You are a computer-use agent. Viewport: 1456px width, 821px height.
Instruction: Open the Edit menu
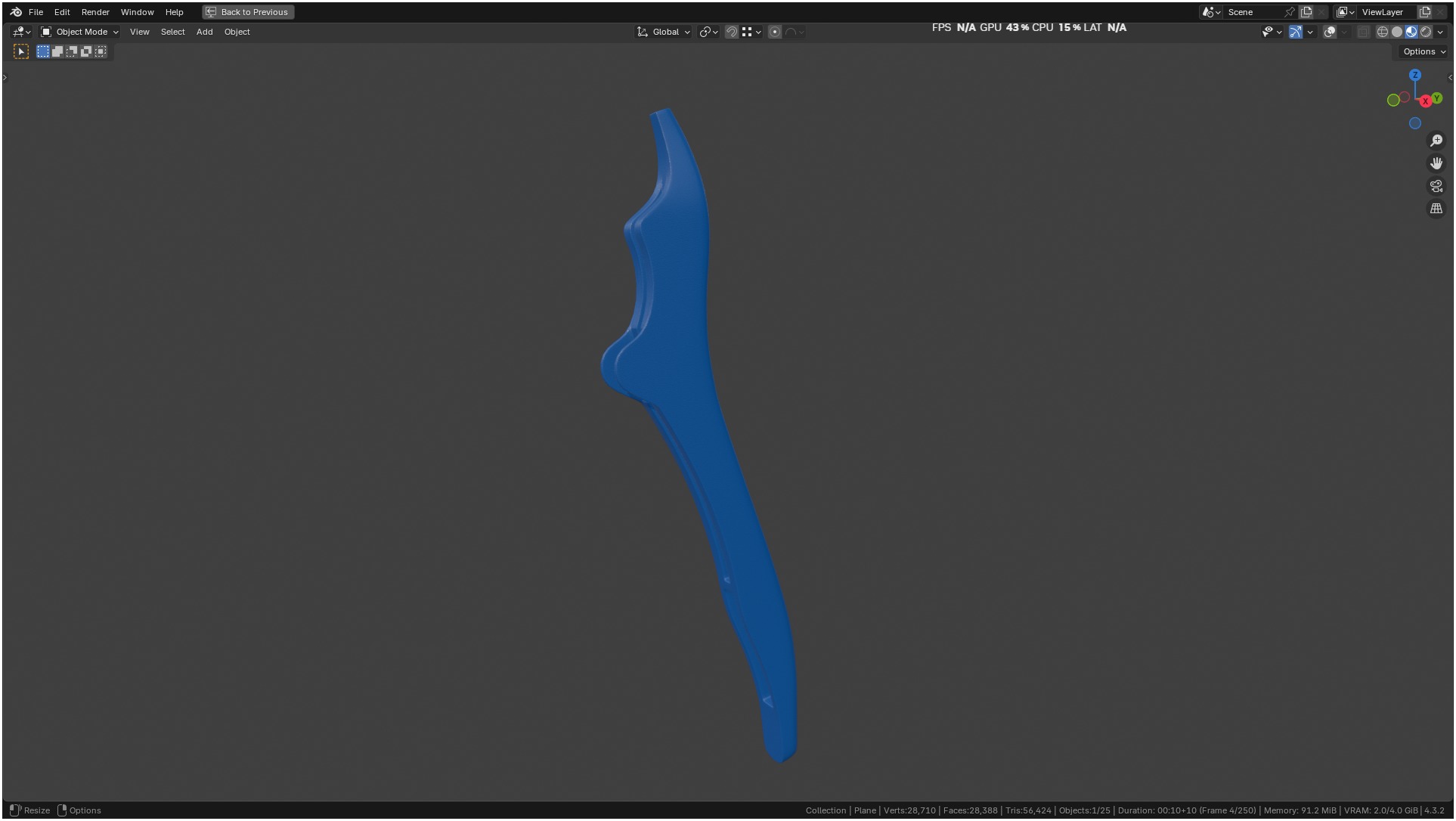tap(62, 12)
